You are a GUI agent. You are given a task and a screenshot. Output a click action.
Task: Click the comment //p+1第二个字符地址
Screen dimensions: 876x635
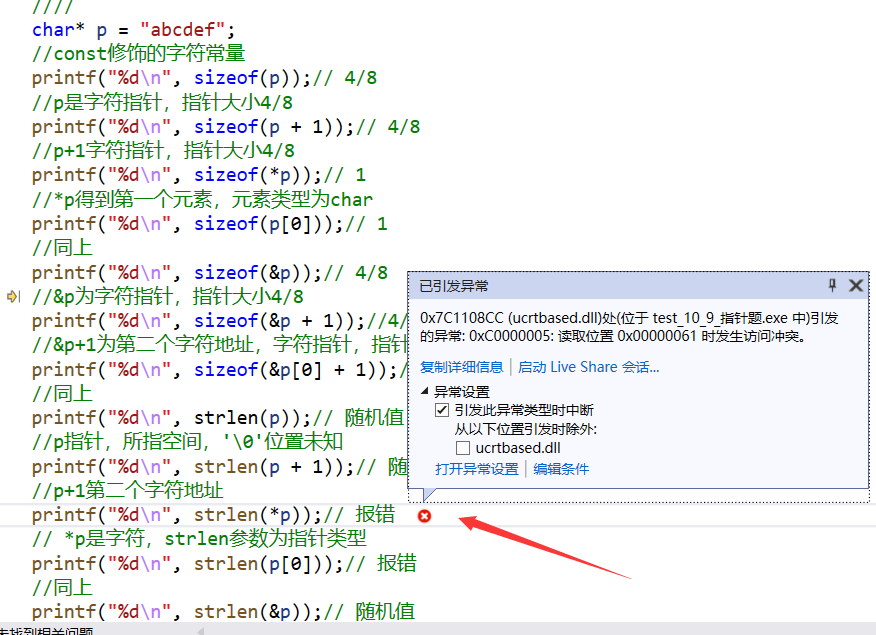tap(127, 490)
